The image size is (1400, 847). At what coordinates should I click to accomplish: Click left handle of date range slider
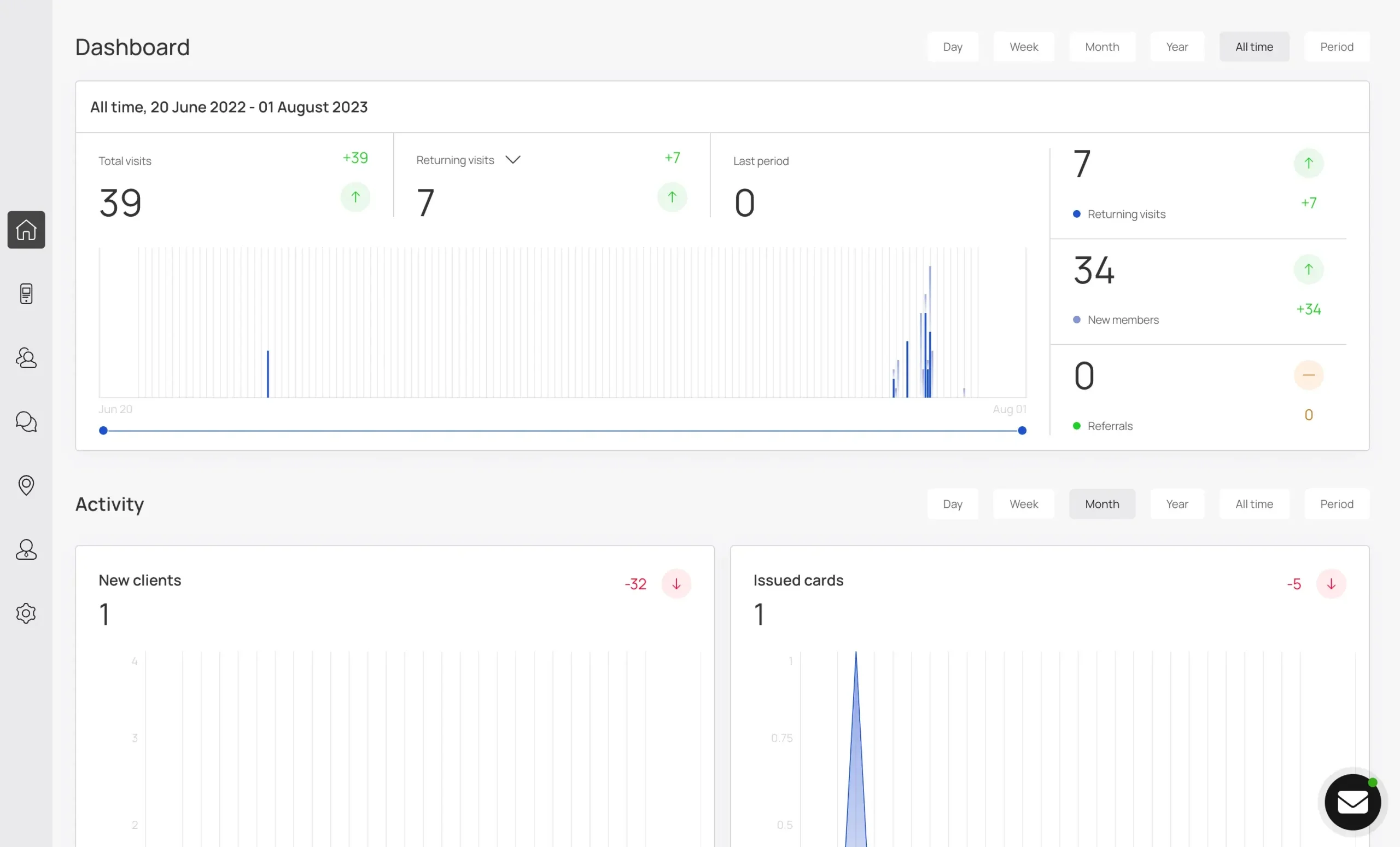click(x=103, y=430)
